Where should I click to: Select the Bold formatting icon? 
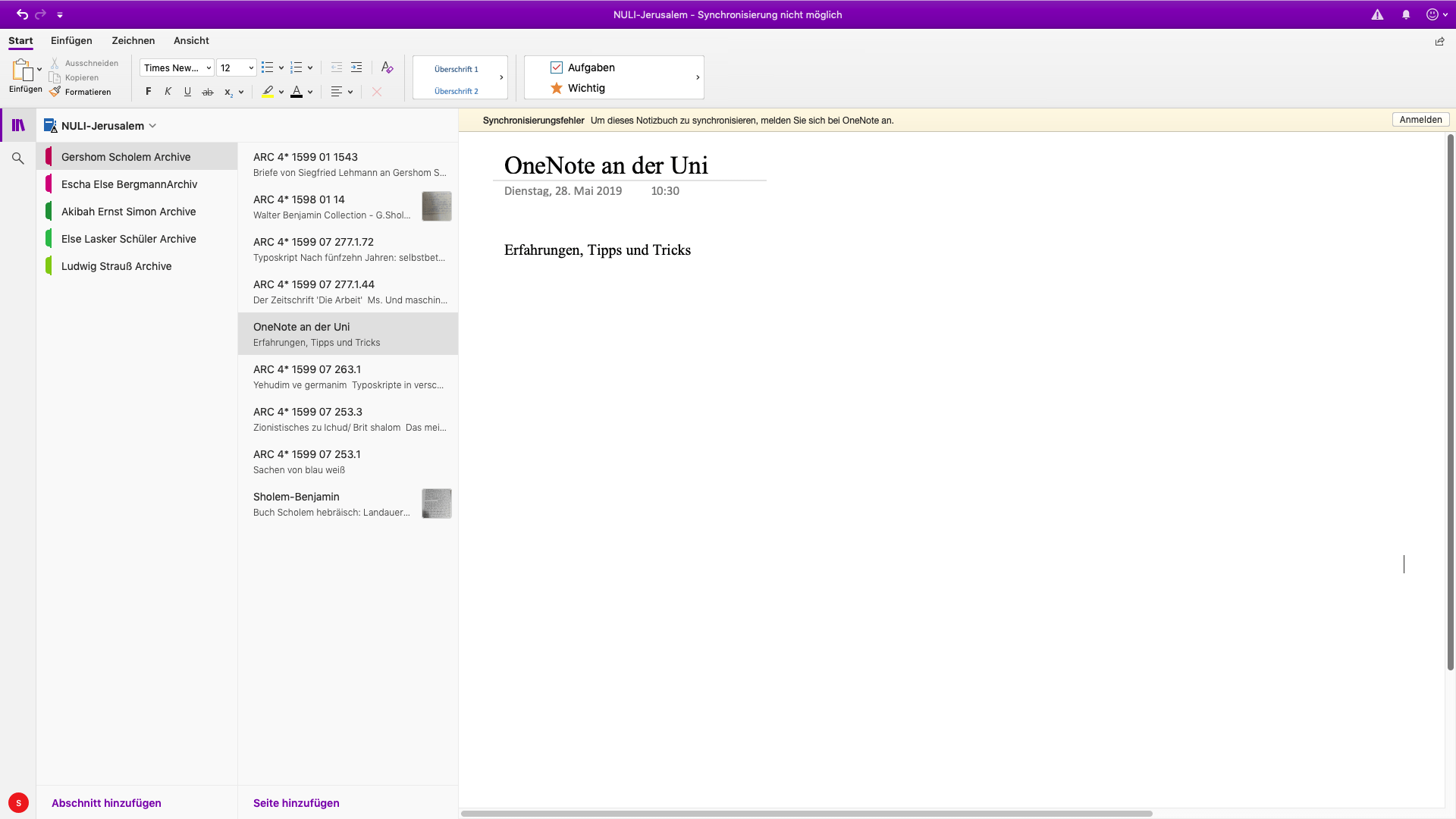[x=148, y=92]
